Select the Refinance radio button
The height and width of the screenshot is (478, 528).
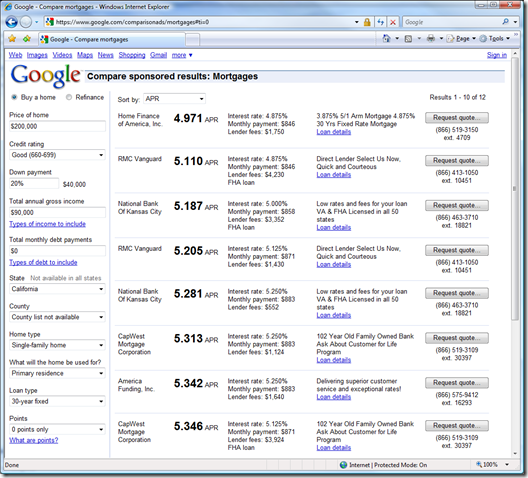[69, 97]
